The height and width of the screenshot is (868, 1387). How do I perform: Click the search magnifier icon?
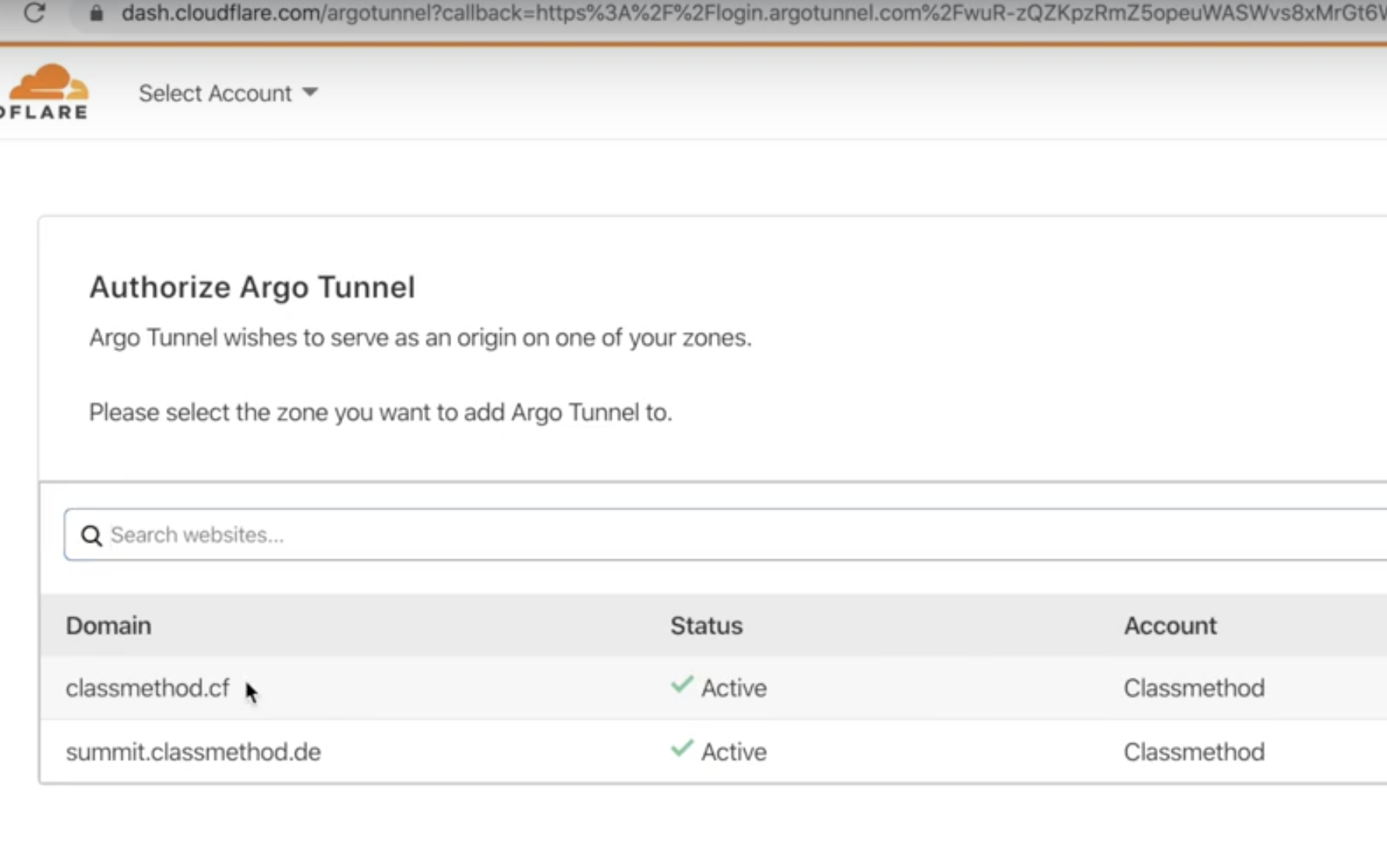(91, 535)
